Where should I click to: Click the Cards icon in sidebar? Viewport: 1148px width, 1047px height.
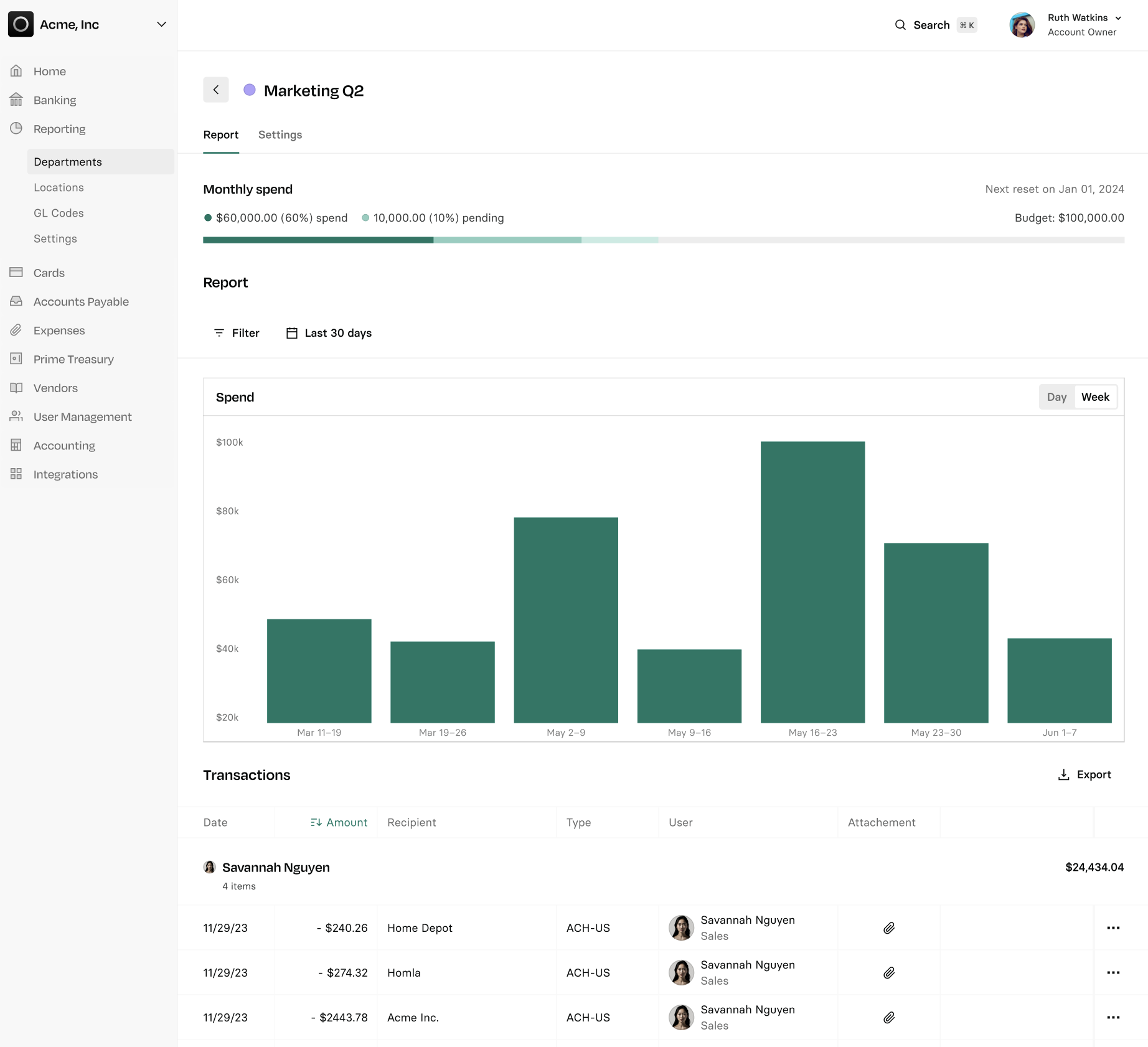(x=16, y=273)
